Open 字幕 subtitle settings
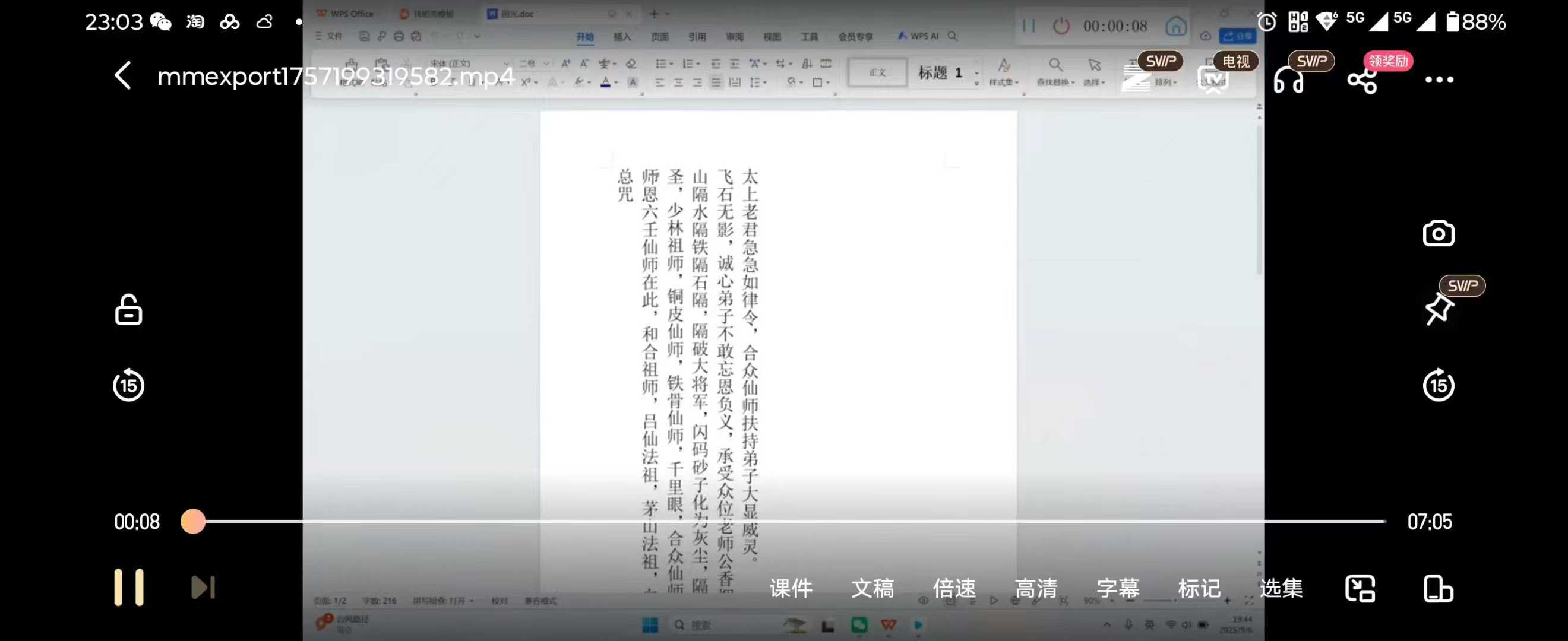This screenshot has width=1568, height=641. point(1118,588)
